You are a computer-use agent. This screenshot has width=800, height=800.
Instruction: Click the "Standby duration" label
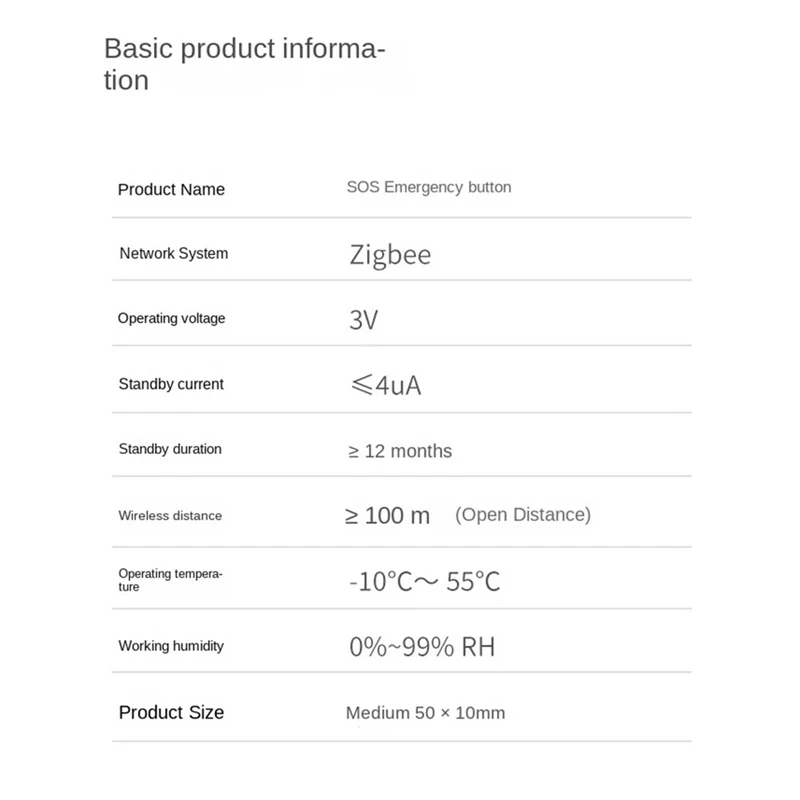(170, 449)
